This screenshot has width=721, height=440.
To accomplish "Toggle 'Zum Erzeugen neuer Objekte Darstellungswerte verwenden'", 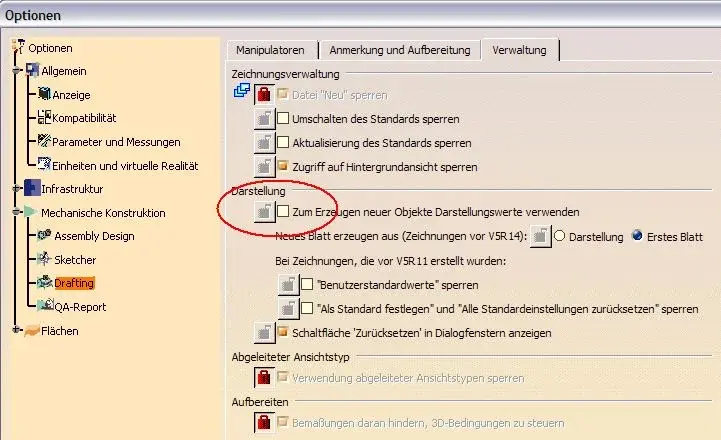I will pos(283,212).
